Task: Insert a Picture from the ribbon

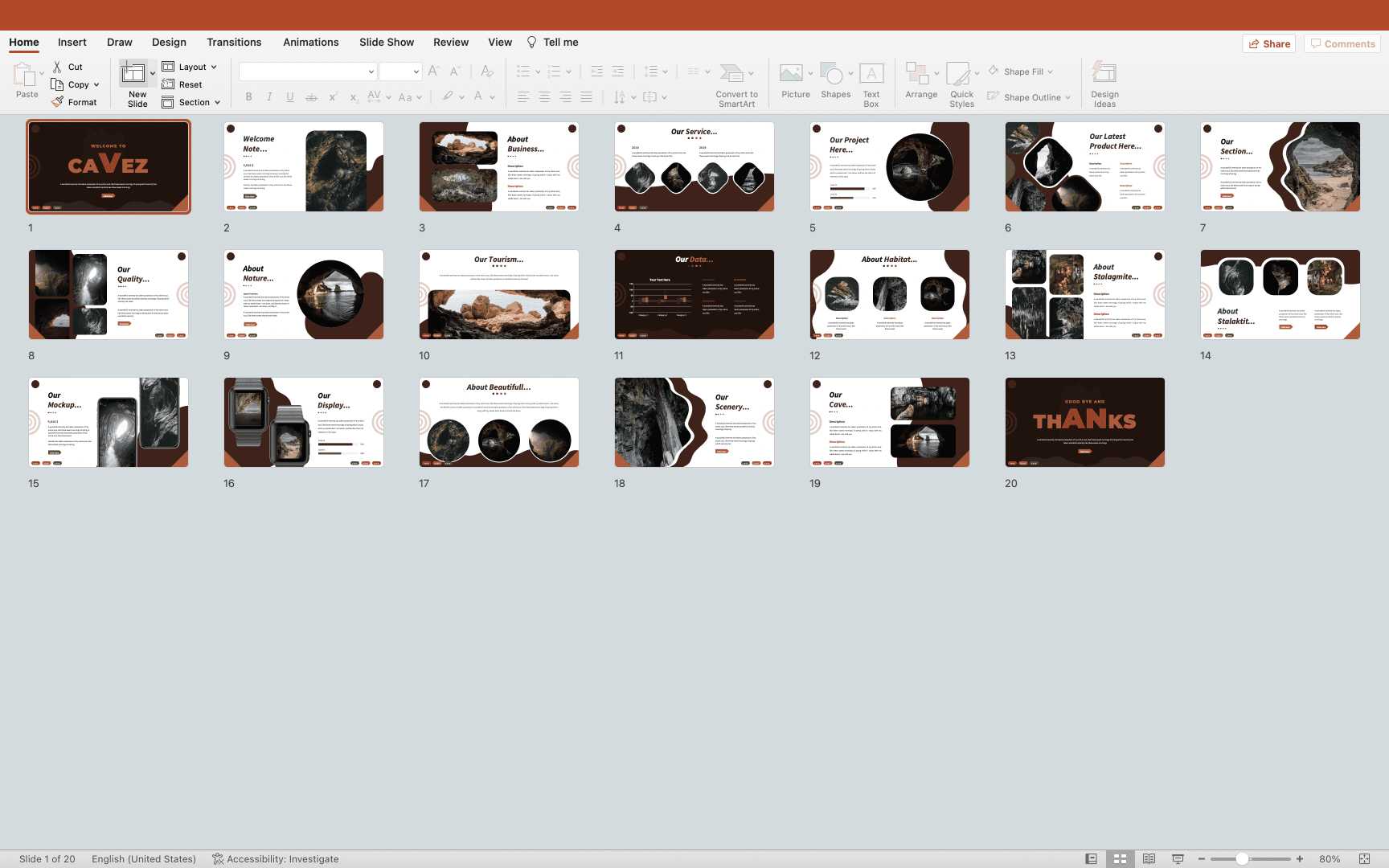Action: [792, 75]
